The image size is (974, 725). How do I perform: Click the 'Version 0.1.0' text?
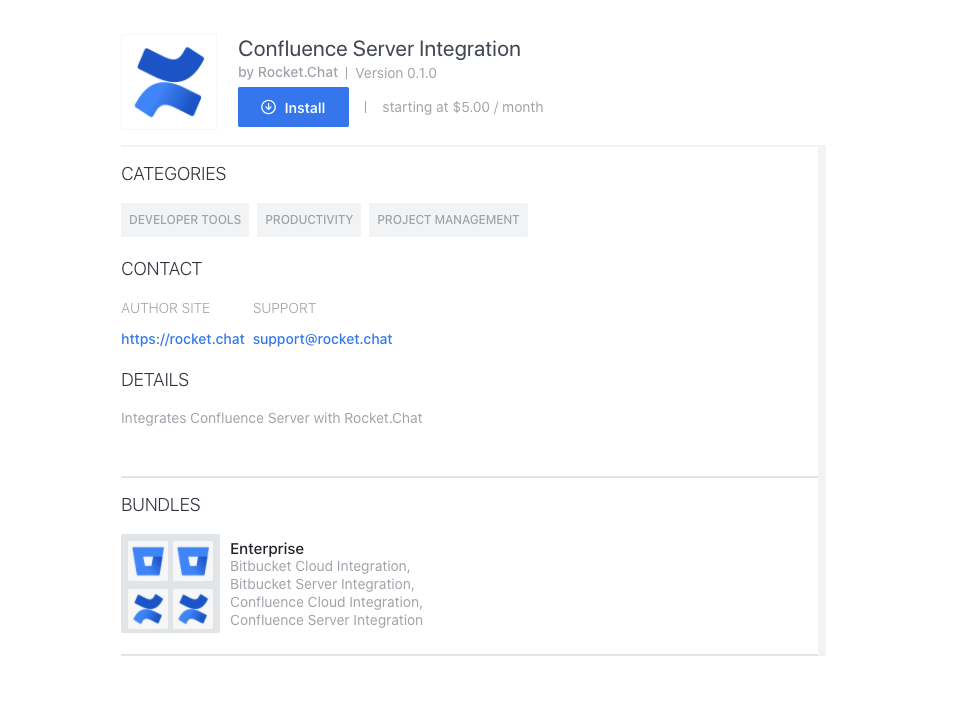click(x=396, y=73)
